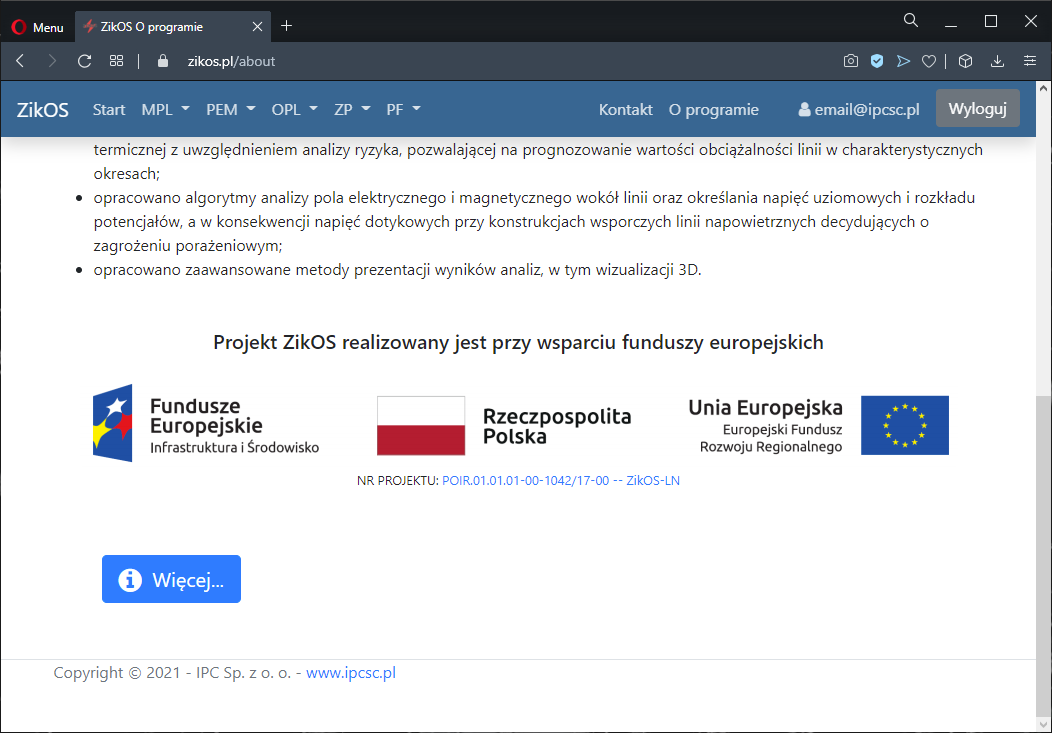Open the downloads panel icon

[x=997, y=61]
